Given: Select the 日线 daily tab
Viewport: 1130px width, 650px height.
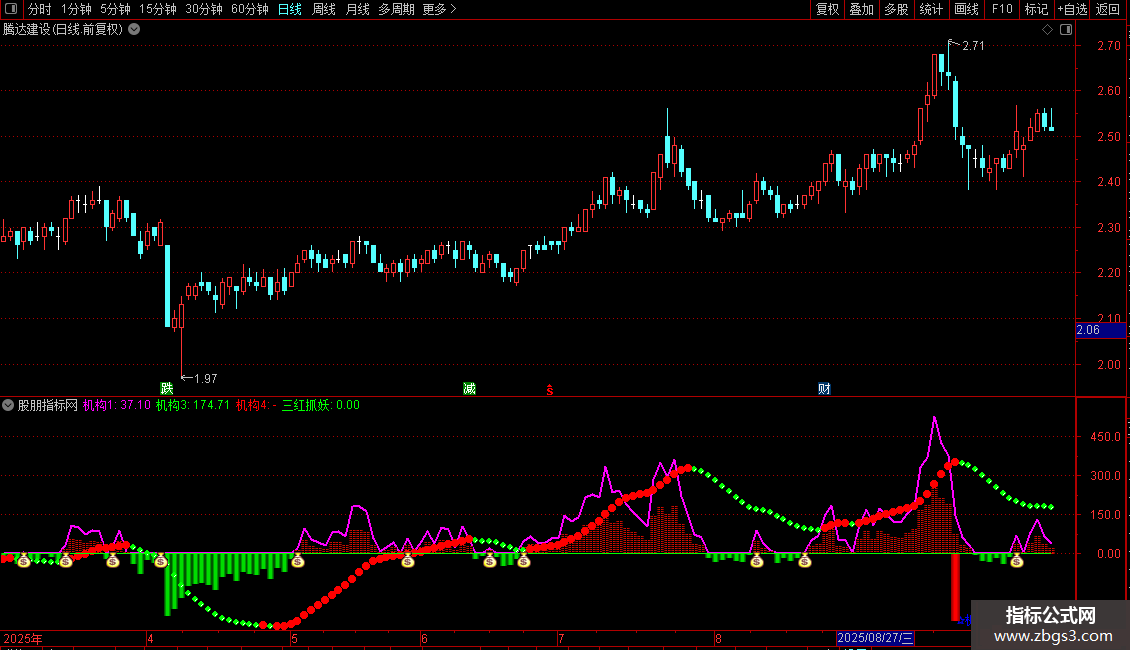Looking at the screenshot, I should (x=290, y=9).
